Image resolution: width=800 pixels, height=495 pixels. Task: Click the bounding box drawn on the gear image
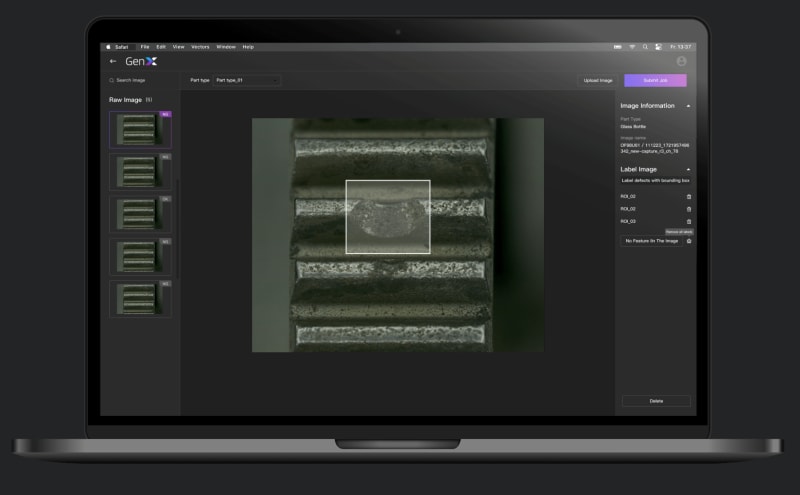tap(388, 217)
